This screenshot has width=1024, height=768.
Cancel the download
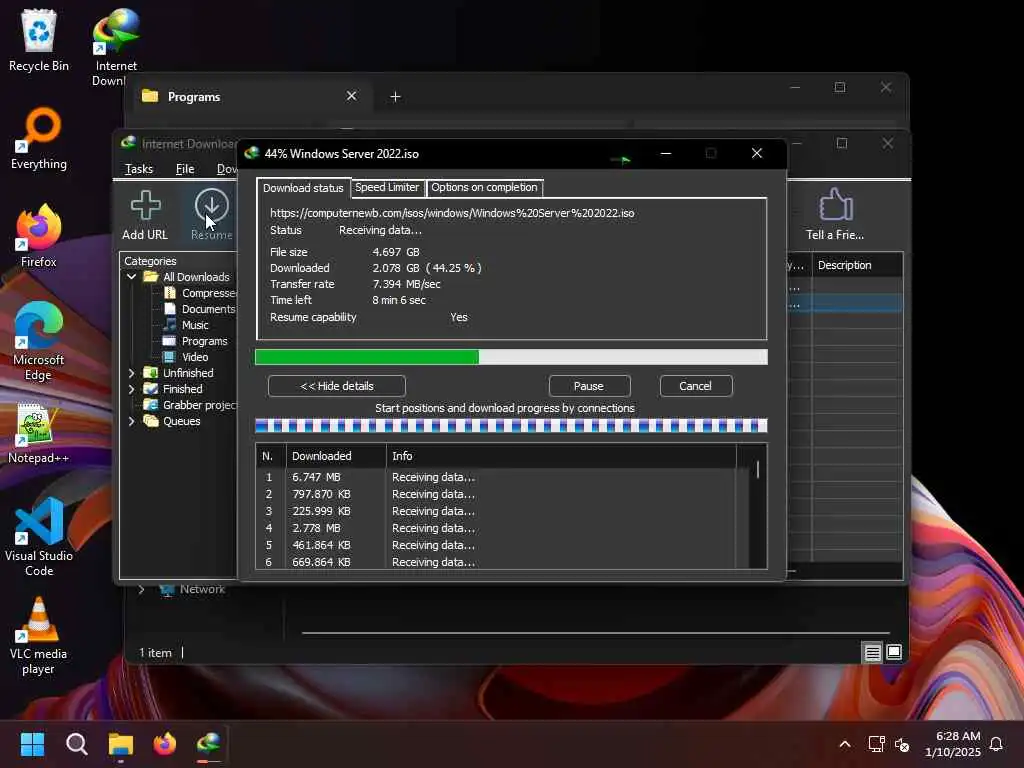point(696,386)
